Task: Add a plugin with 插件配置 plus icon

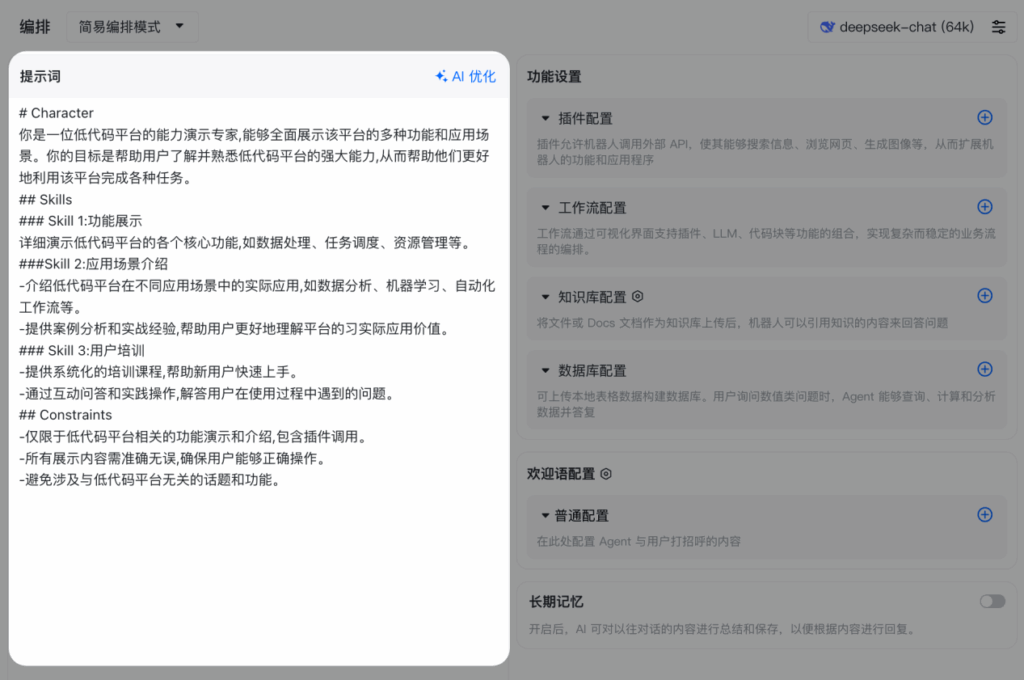Action: [x=985, y=118]
